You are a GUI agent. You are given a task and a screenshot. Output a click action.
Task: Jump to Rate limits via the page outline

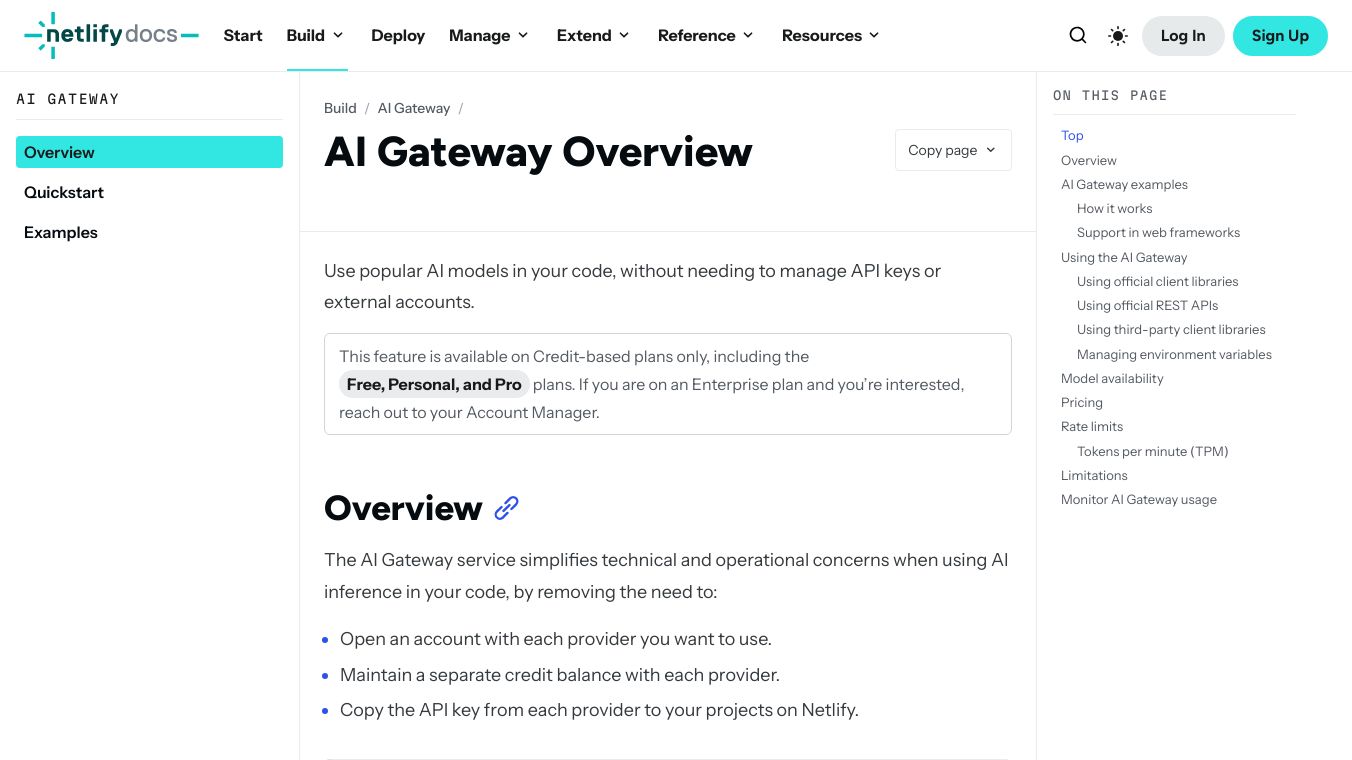click(1091, 426)
